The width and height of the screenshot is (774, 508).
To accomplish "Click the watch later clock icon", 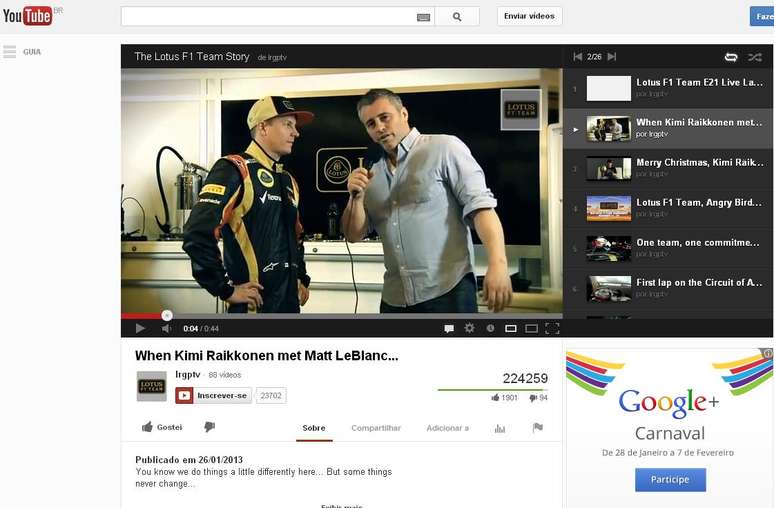I will pyautogui.click(x=490, y=328).
